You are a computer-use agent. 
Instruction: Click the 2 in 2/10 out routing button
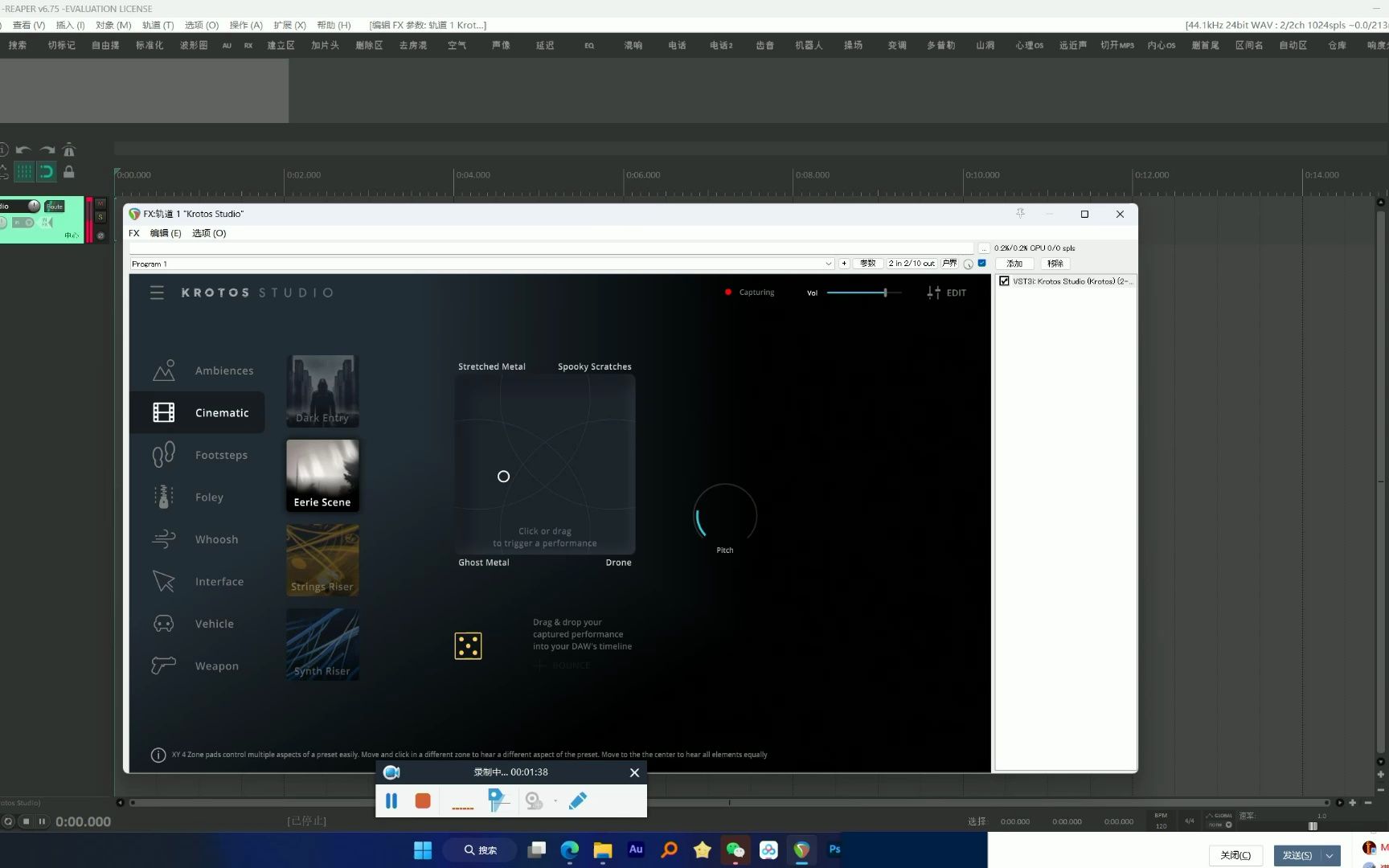(x=912, y=264)
